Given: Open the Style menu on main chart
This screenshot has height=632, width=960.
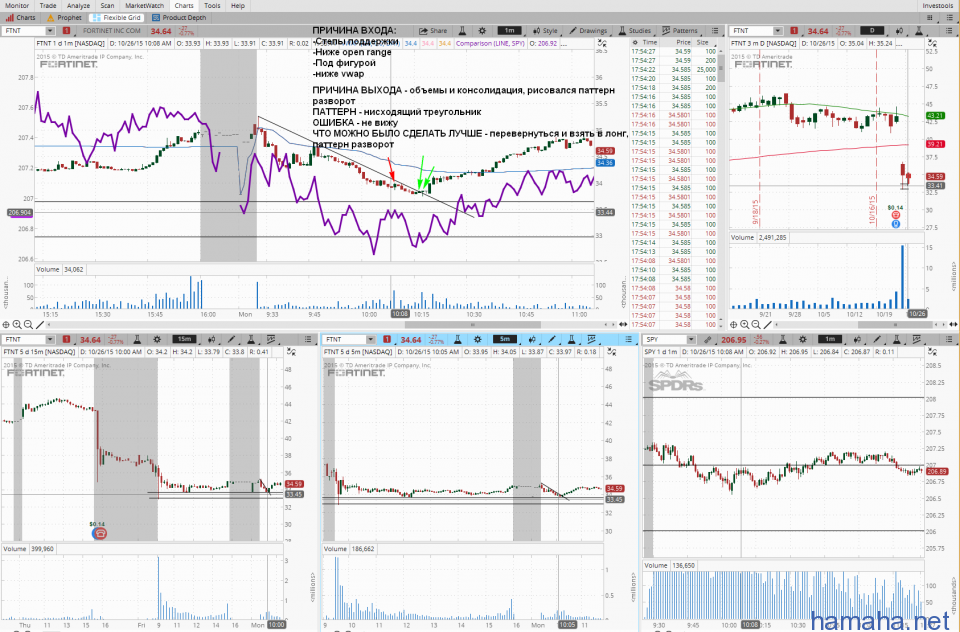Looking at the screenshot, I should (545, 31).
